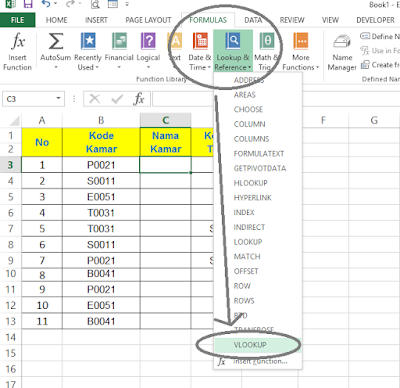
Task: Expand the Financial dropdown arrow
Action: [119, 67]
